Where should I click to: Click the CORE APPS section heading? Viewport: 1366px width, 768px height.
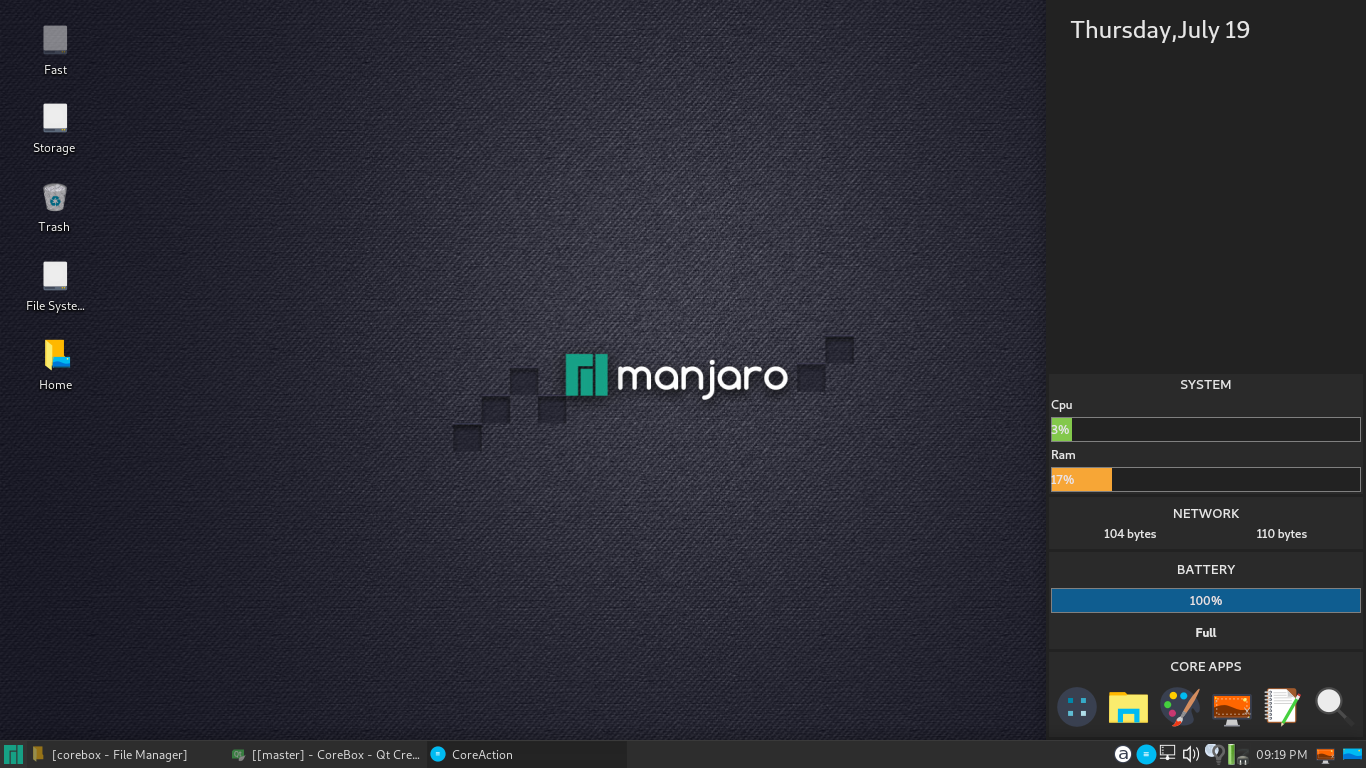pyautogui.click(x=1206, y=667)
